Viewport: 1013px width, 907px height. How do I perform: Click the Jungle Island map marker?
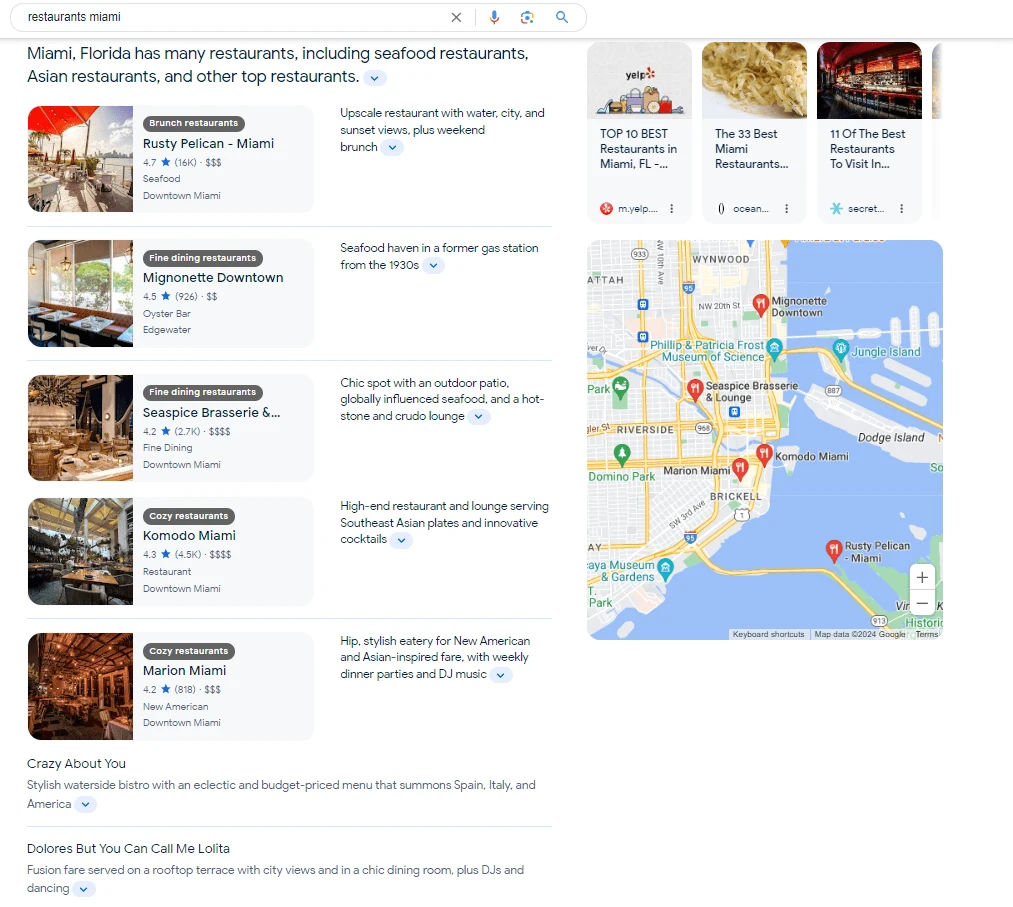[841, 349]
